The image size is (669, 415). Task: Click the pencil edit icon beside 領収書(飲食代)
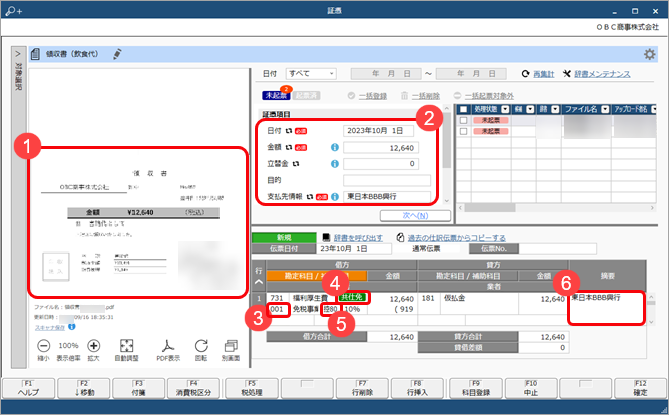pyautogui.click(x=117, y=54)
